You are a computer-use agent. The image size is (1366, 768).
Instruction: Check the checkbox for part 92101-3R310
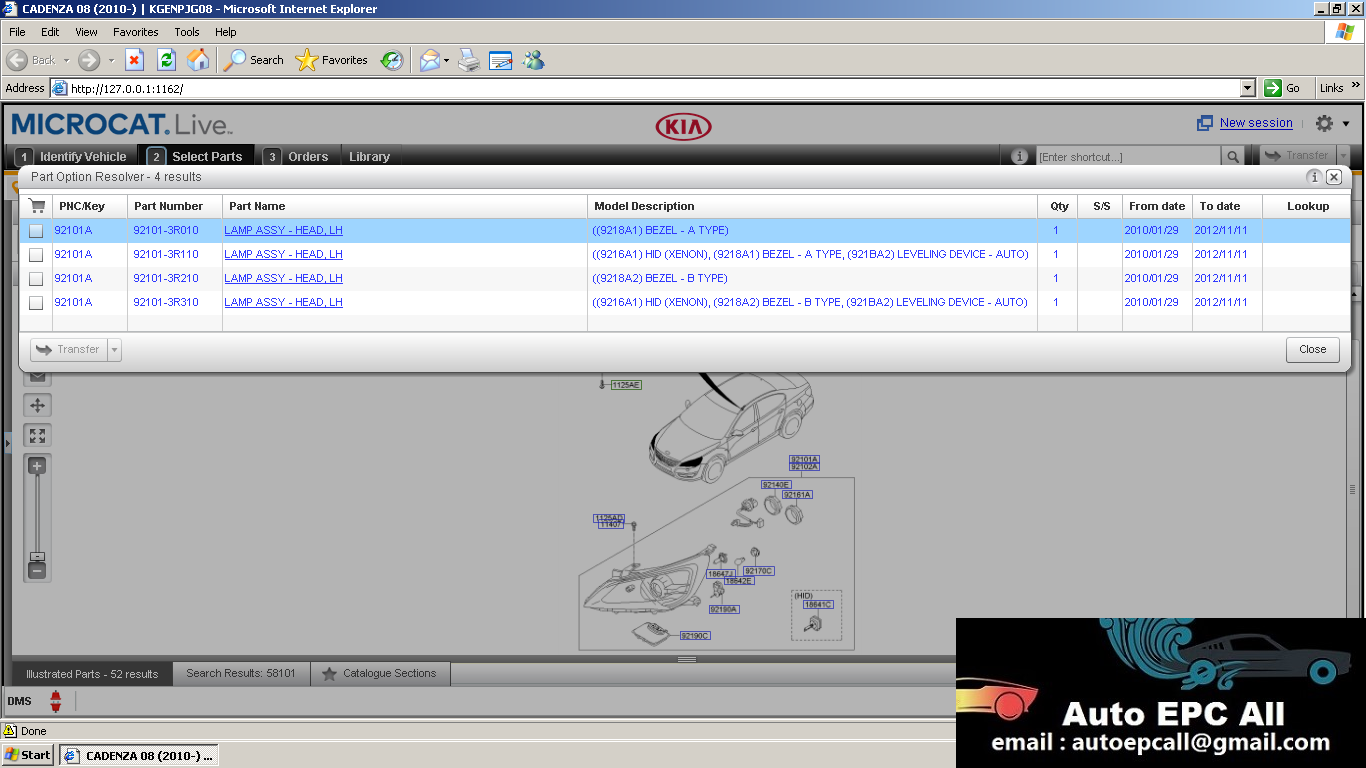[36, 302]
